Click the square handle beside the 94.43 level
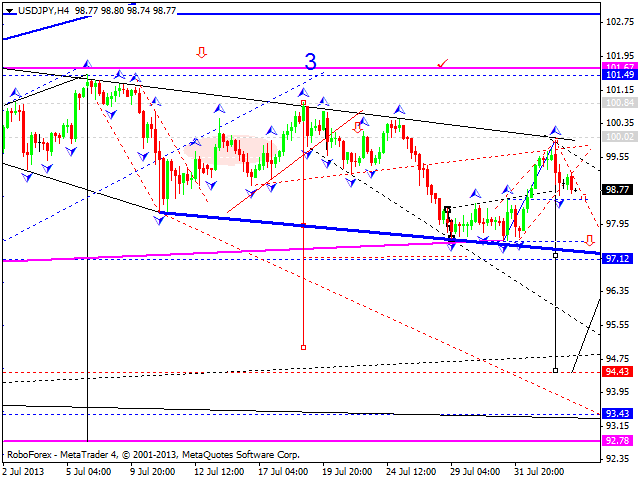Image resolution: width=640 pixels, height=480 pixels. 556,370
